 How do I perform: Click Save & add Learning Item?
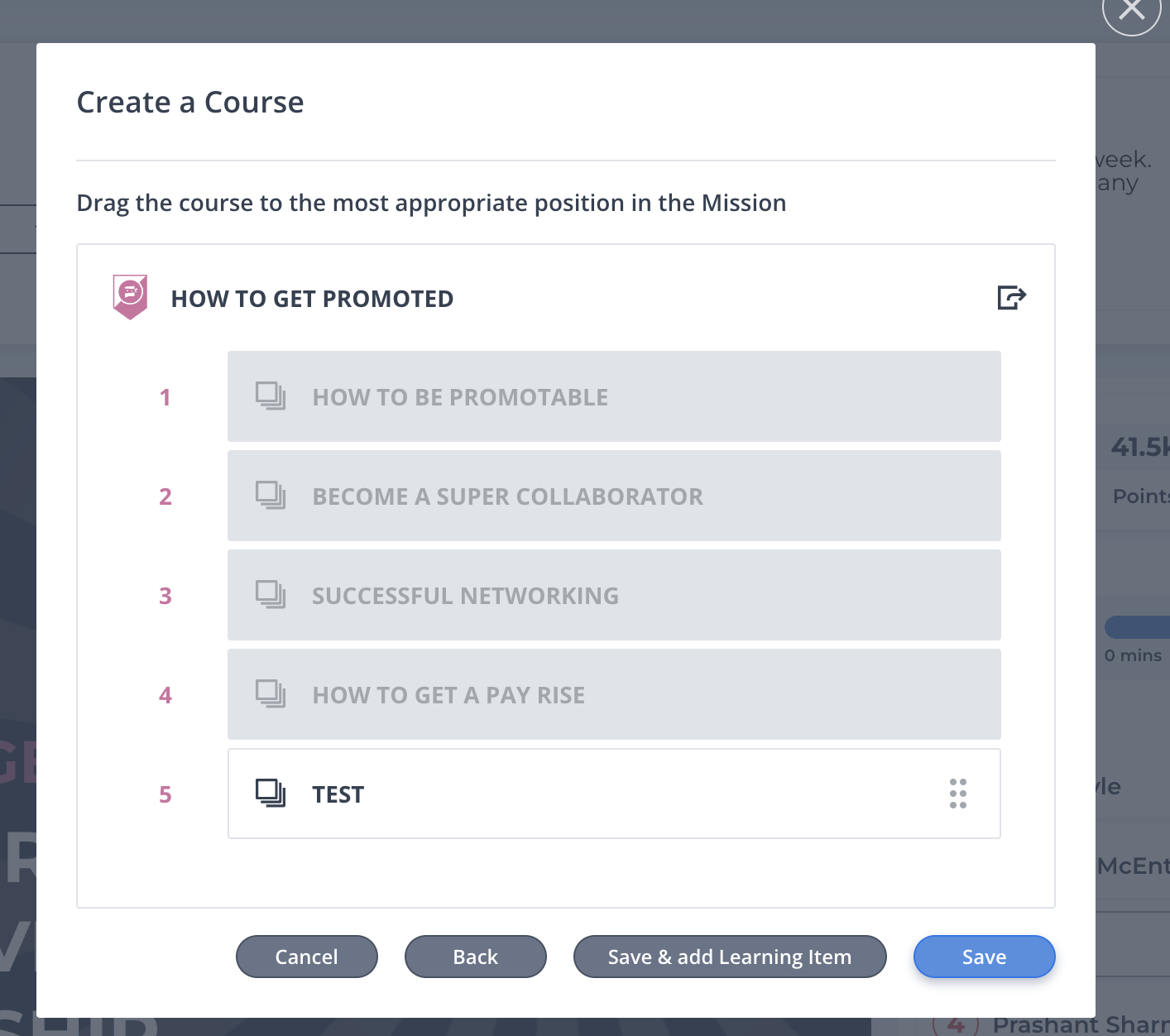click(730, 957)
